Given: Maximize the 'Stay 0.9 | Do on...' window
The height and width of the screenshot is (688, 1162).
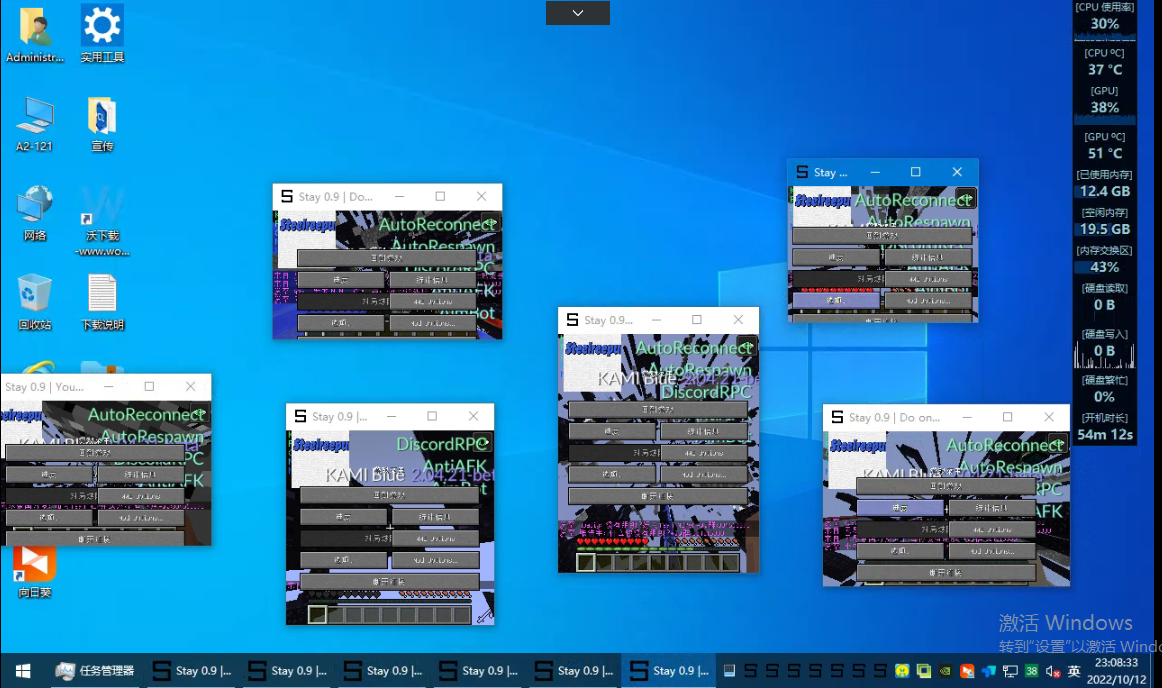Looking at the screenshot, I should point(1007,417).
